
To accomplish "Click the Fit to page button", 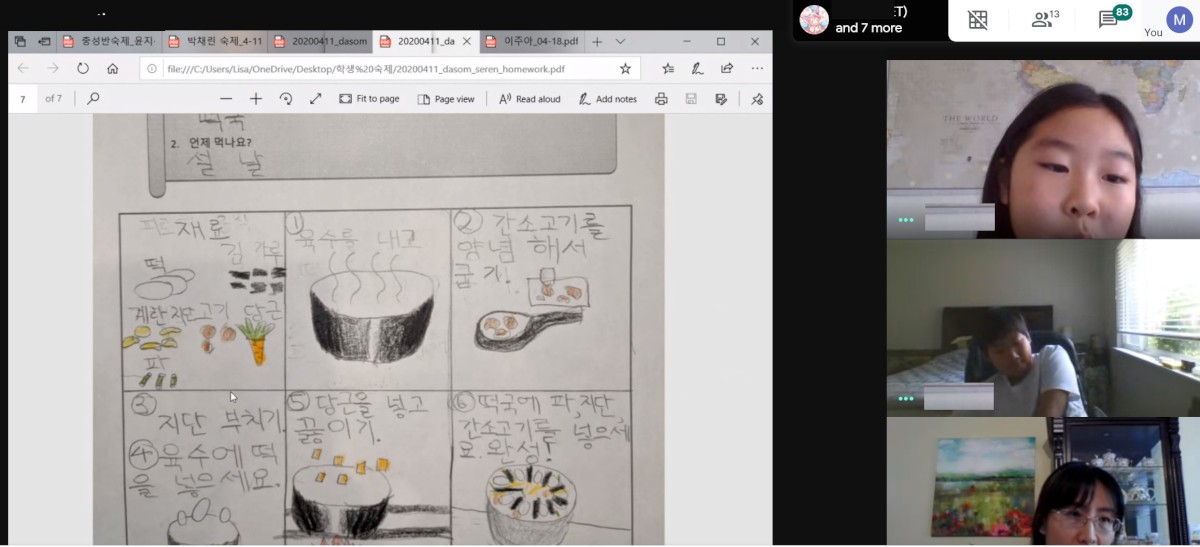I will tap(369, 99).
